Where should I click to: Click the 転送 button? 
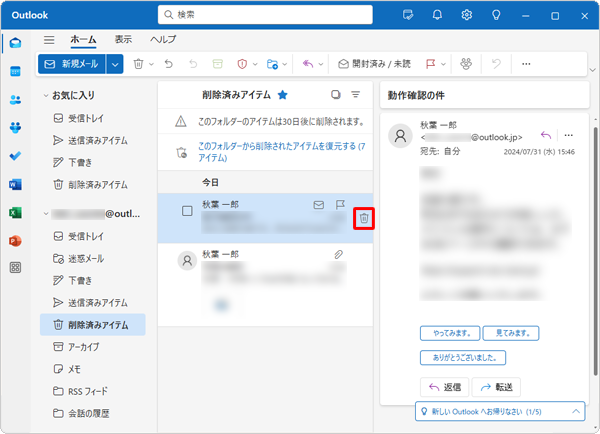click(x=496, y=387)
